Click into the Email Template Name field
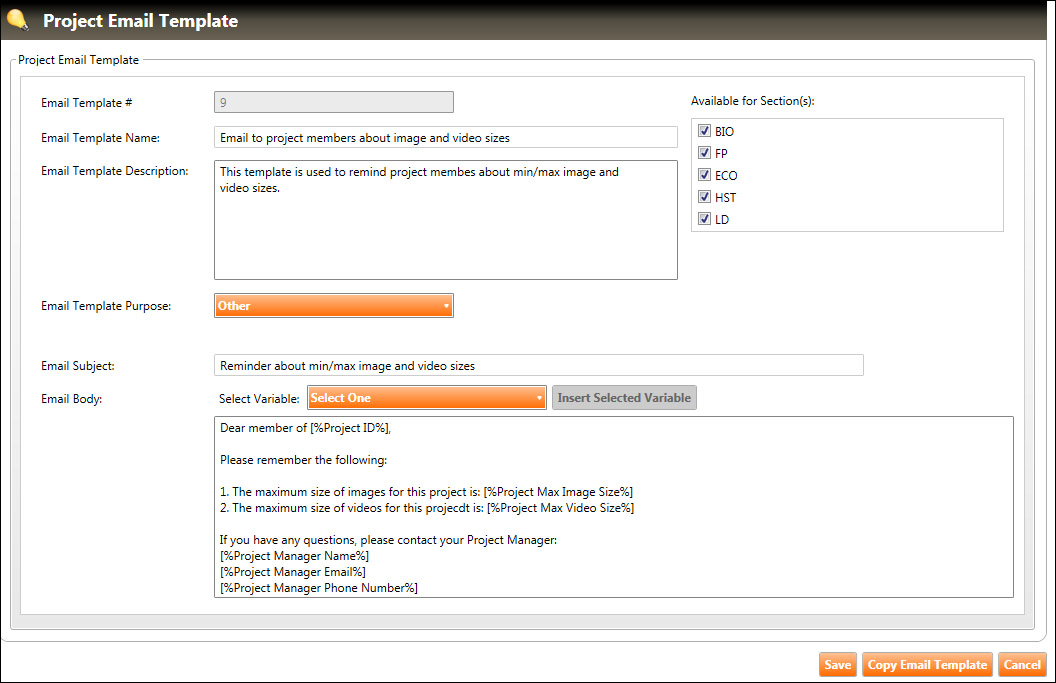 (445, 137)
